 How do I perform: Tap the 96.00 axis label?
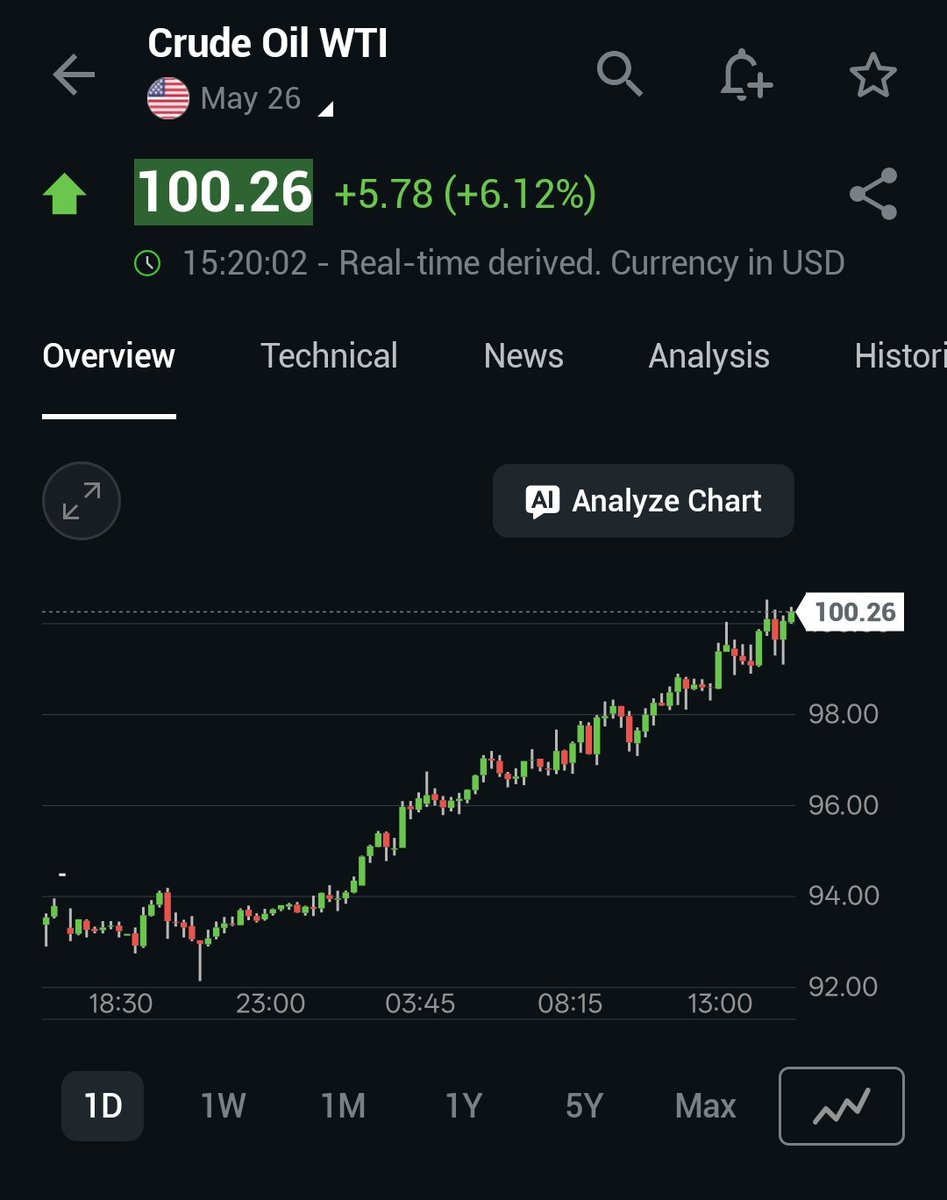[x=843, y=805]
